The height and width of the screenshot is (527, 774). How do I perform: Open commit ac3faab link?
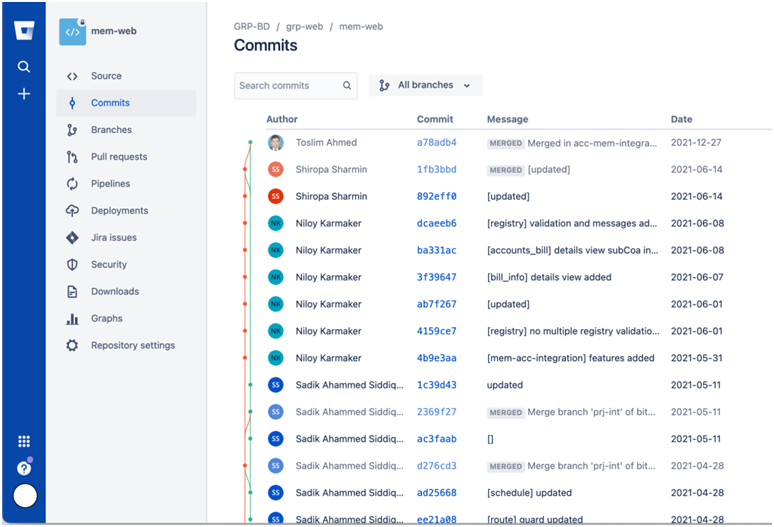coord(436,439)
